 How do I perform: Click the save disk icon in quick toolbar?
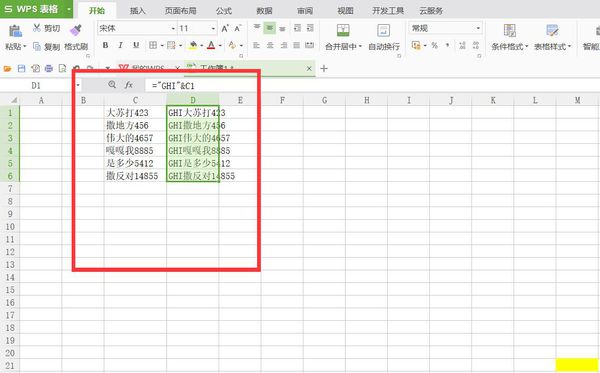pyautogui.click(x=21, y=68)
